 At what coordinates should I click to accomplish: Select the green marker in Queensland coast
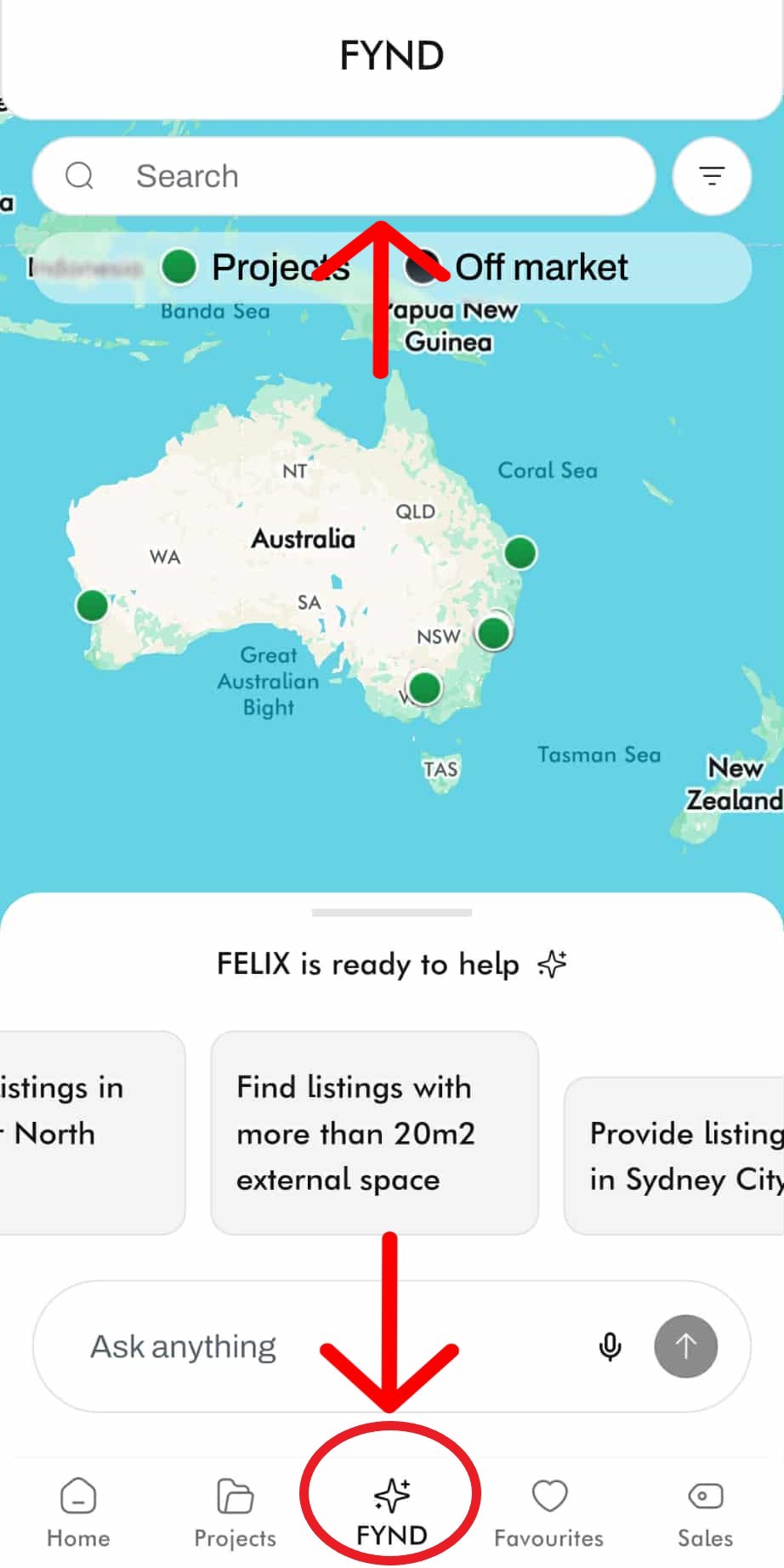tap(520, 552)
